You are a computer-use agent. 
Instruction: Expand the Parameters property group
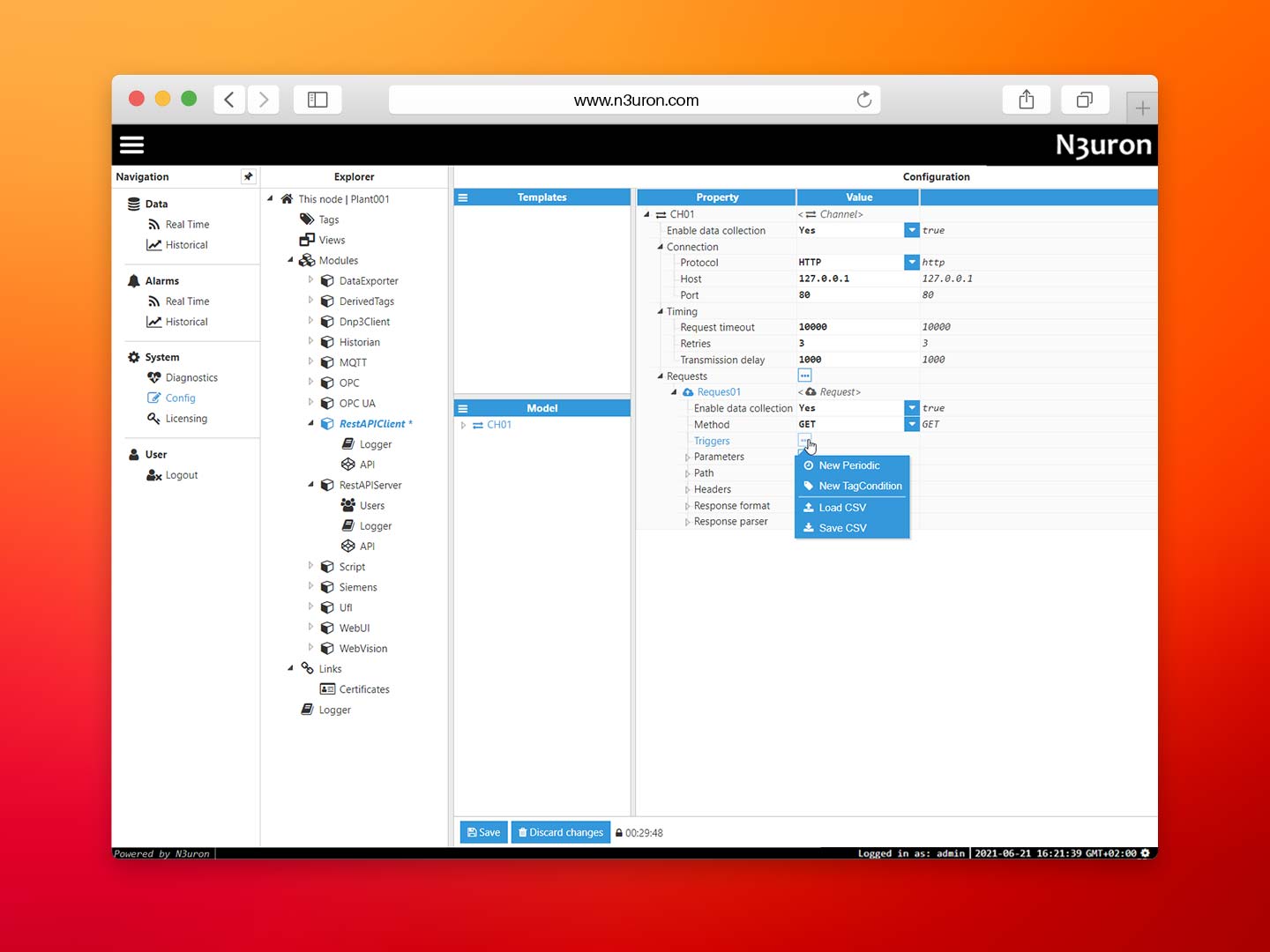[687, 457]
